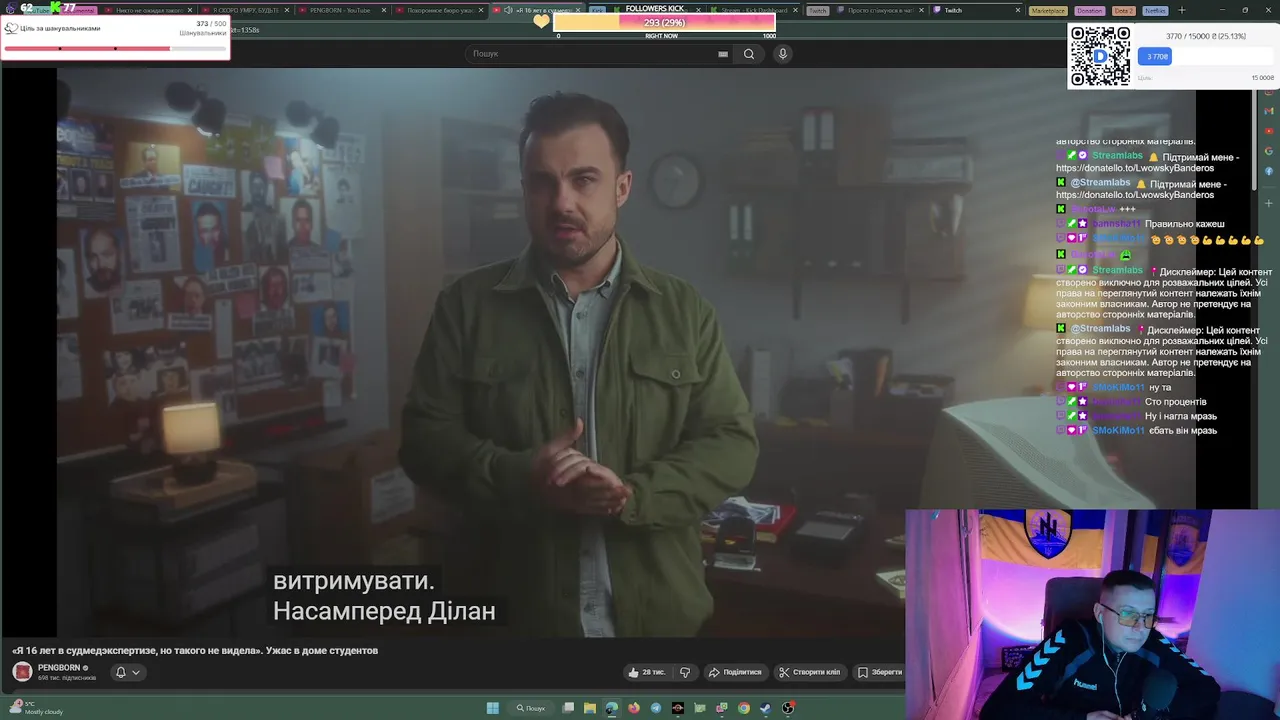
Task: Open first donatello.to/LwowskyBanderos chat link
Action: click(x=1135, y=168)
